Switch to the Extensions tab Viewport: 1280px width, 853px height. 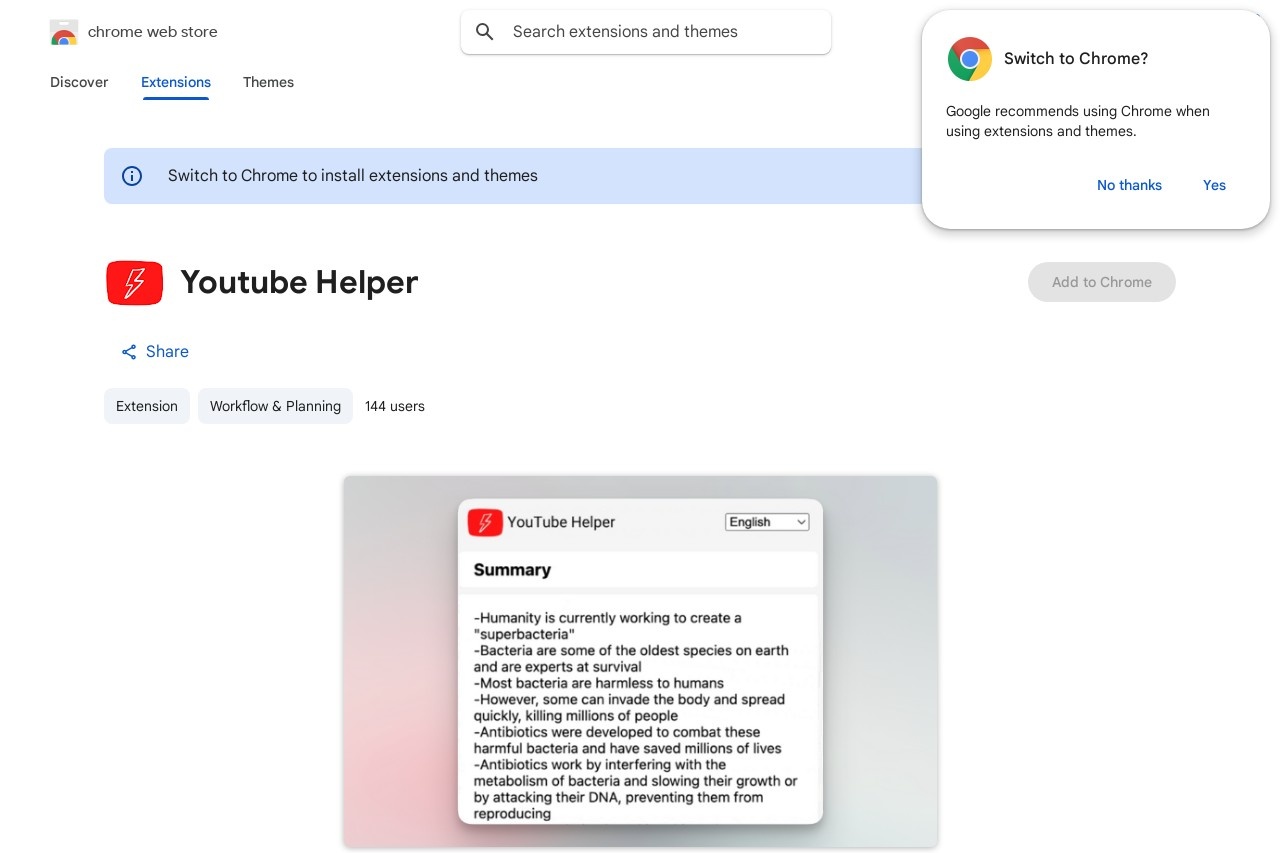point(176,82)
